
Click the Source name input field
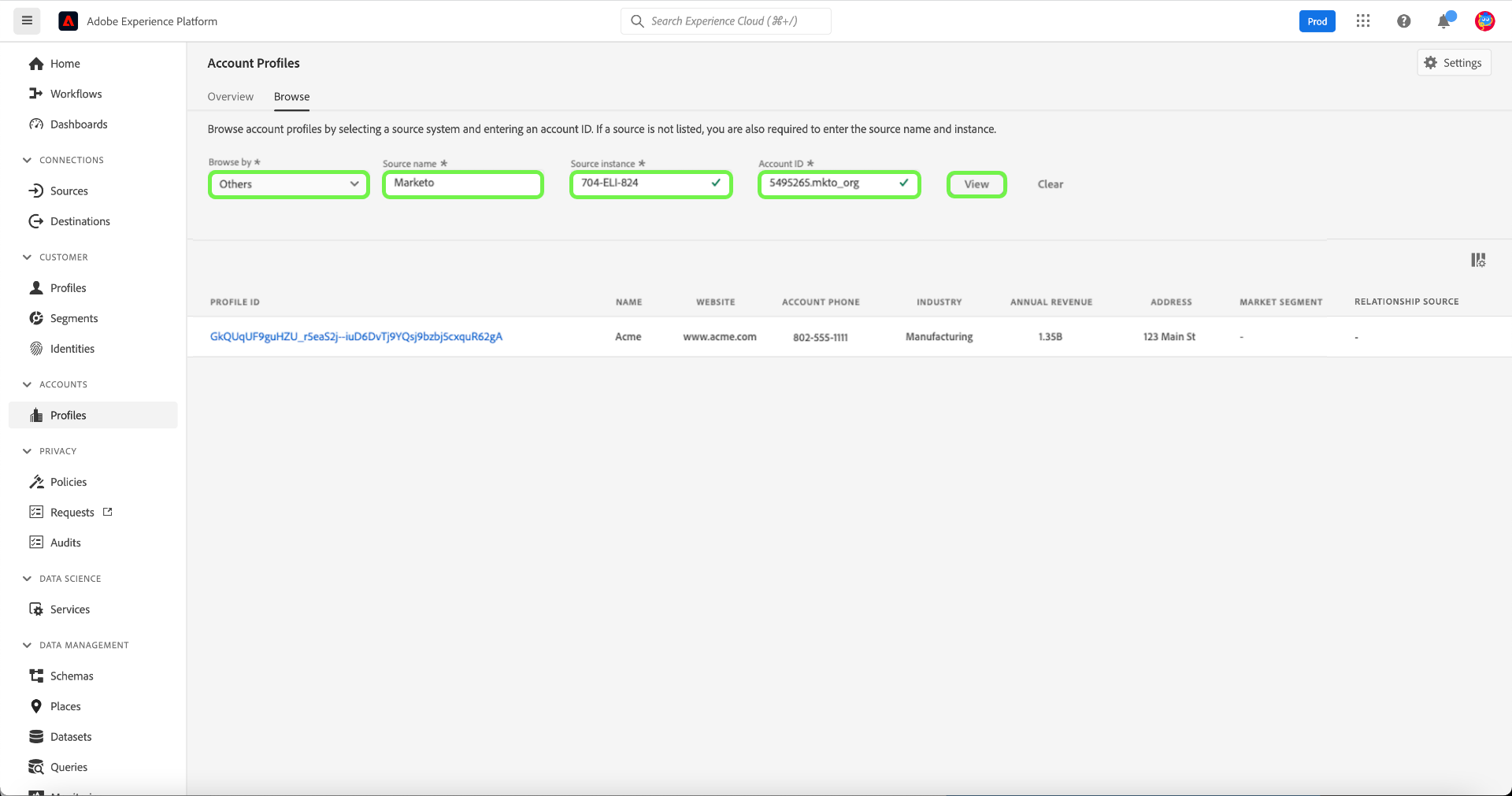click(463, 184)
